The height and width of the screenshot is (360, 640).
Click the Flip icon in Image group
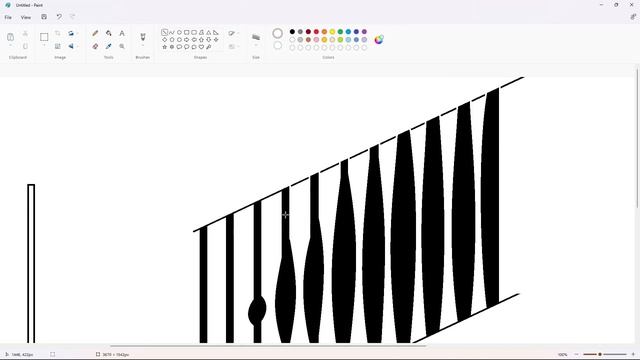click(71, 47)
